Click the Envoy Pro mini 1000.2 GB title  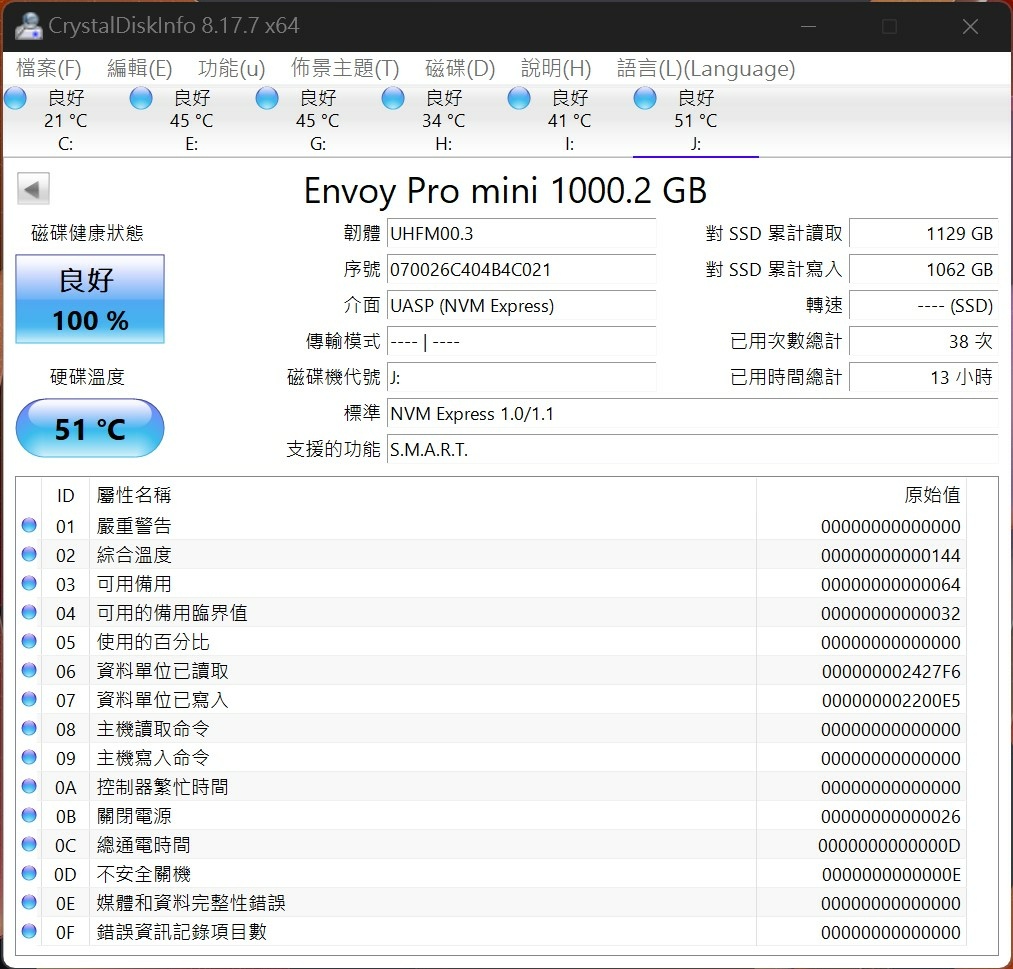click(505, 191)
